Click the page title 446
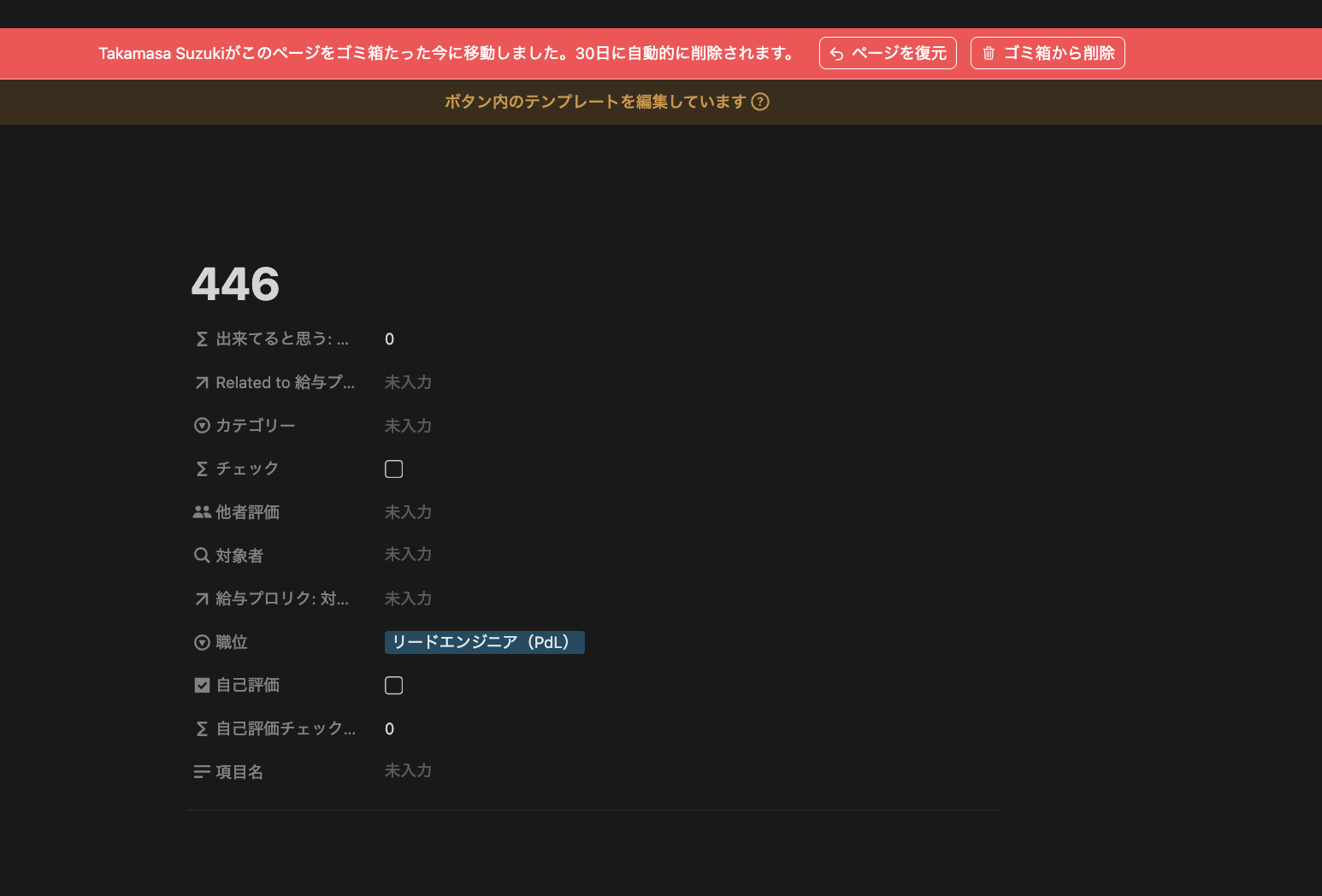This screenshot has width=1322, height=896. pyautogui.click(x=236, y=284)
